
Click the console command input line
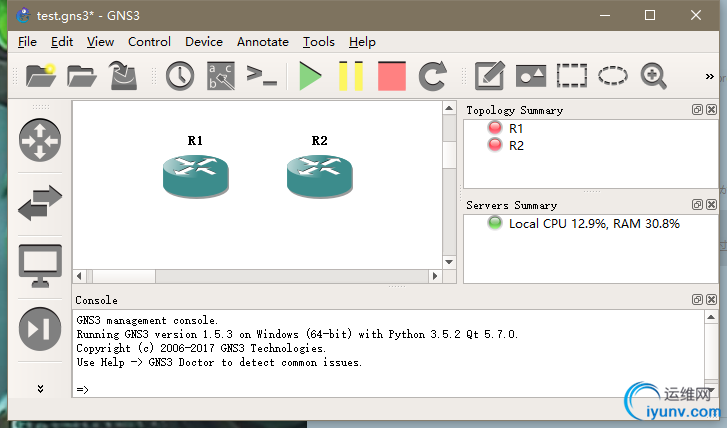[x=380, y=389]
